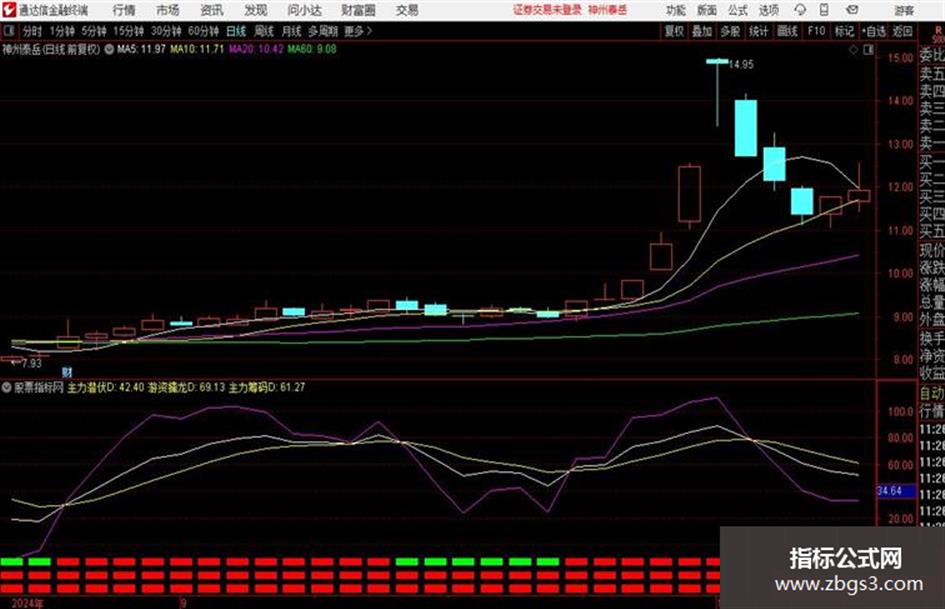Click the 神州泰岳 stock name in title bar
This screenshot has height=609, width=945.
(x=608, y=10)
